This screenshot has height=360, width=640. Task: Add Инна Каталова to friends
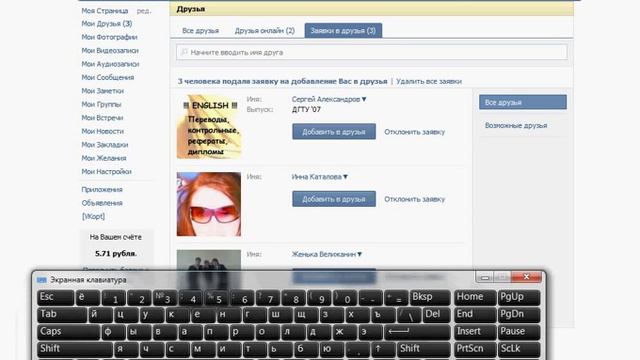point(334,199)
